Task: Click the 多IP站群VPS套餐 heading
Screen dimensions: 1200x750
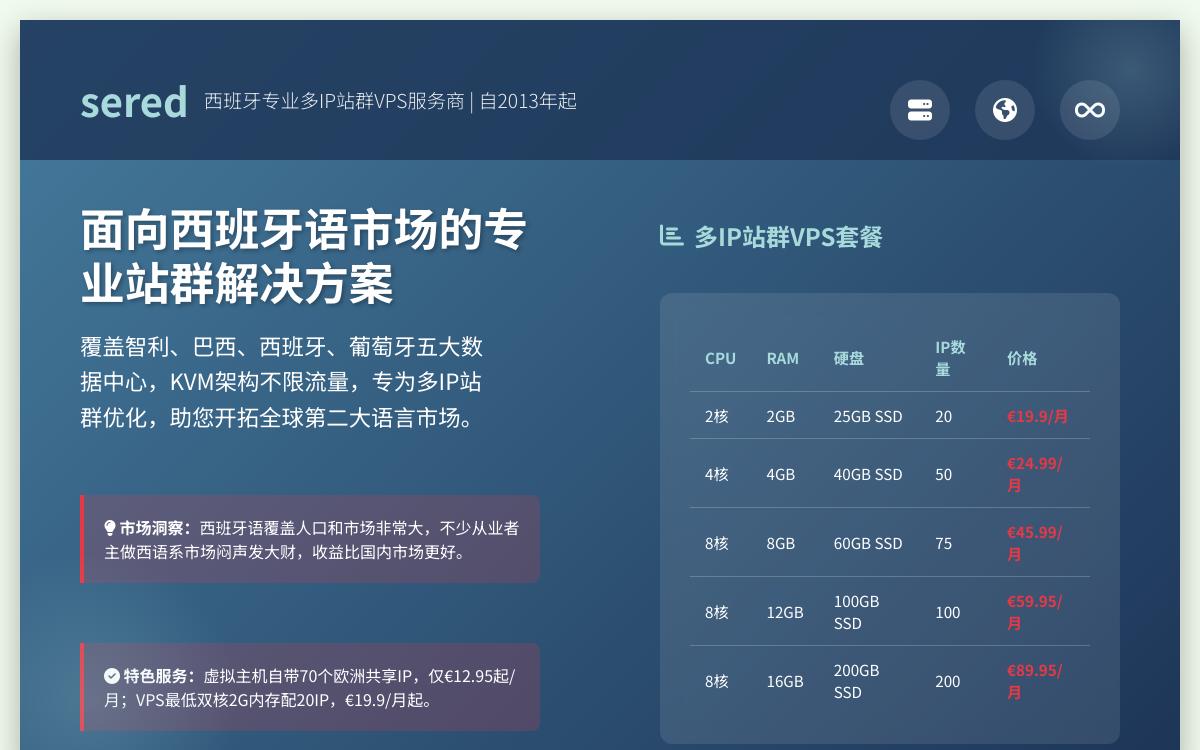Action: pyautogui.click(x=789, y=237)
